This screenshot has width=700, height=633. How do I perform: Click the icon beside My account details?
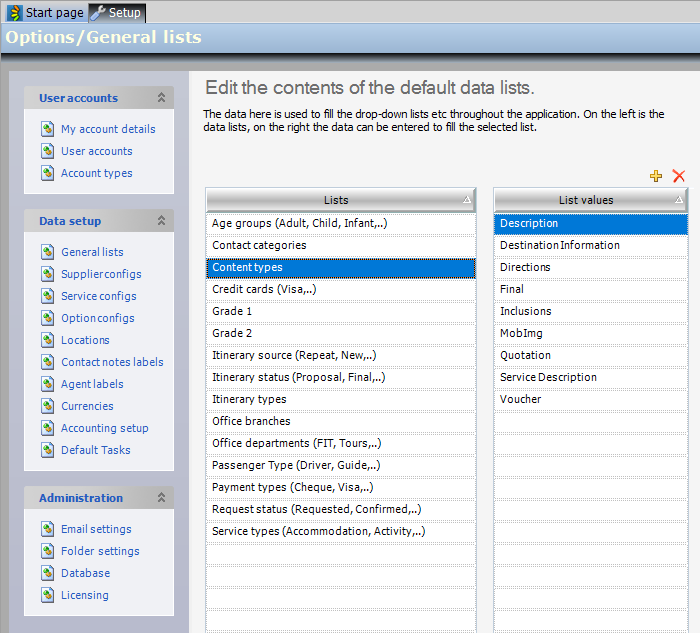pyautogui.click(x=47, y=129)
